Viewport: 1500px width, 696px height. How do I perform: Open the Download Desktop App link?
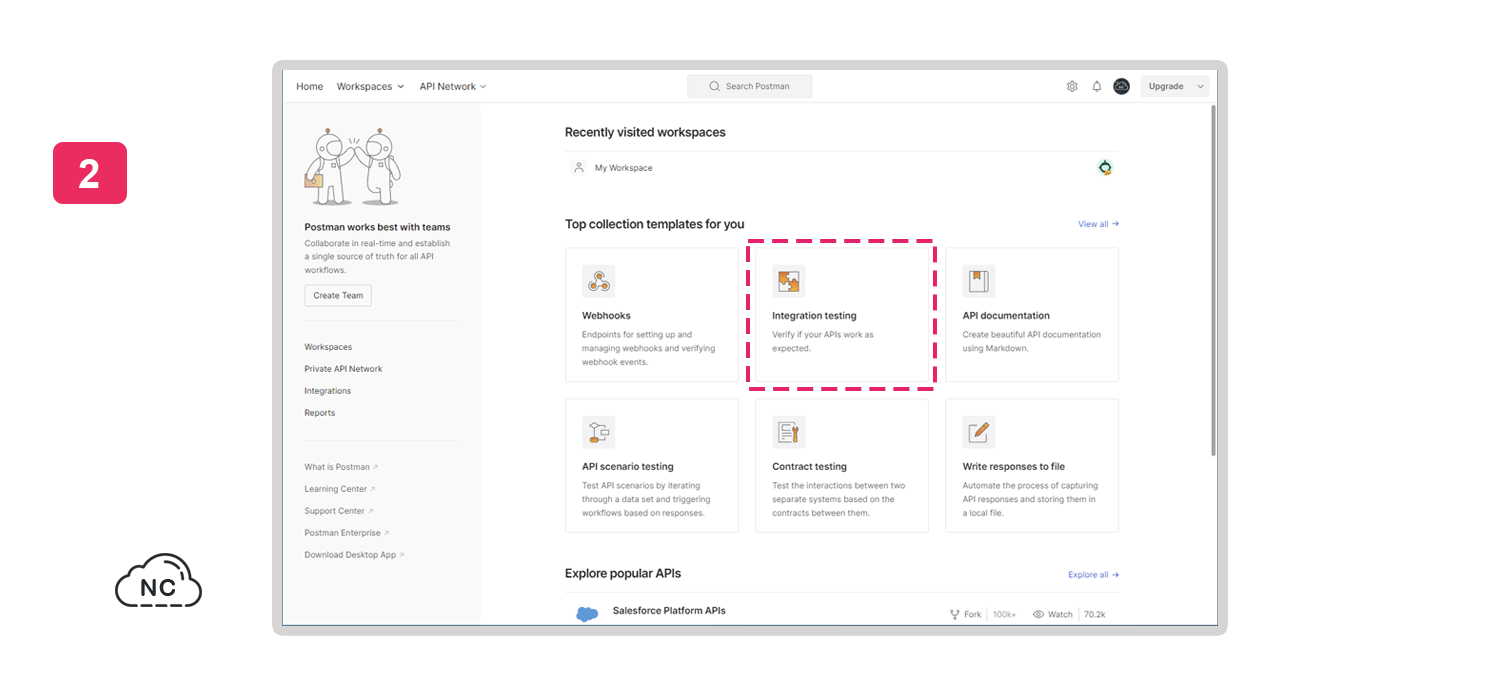click(354, 555)
